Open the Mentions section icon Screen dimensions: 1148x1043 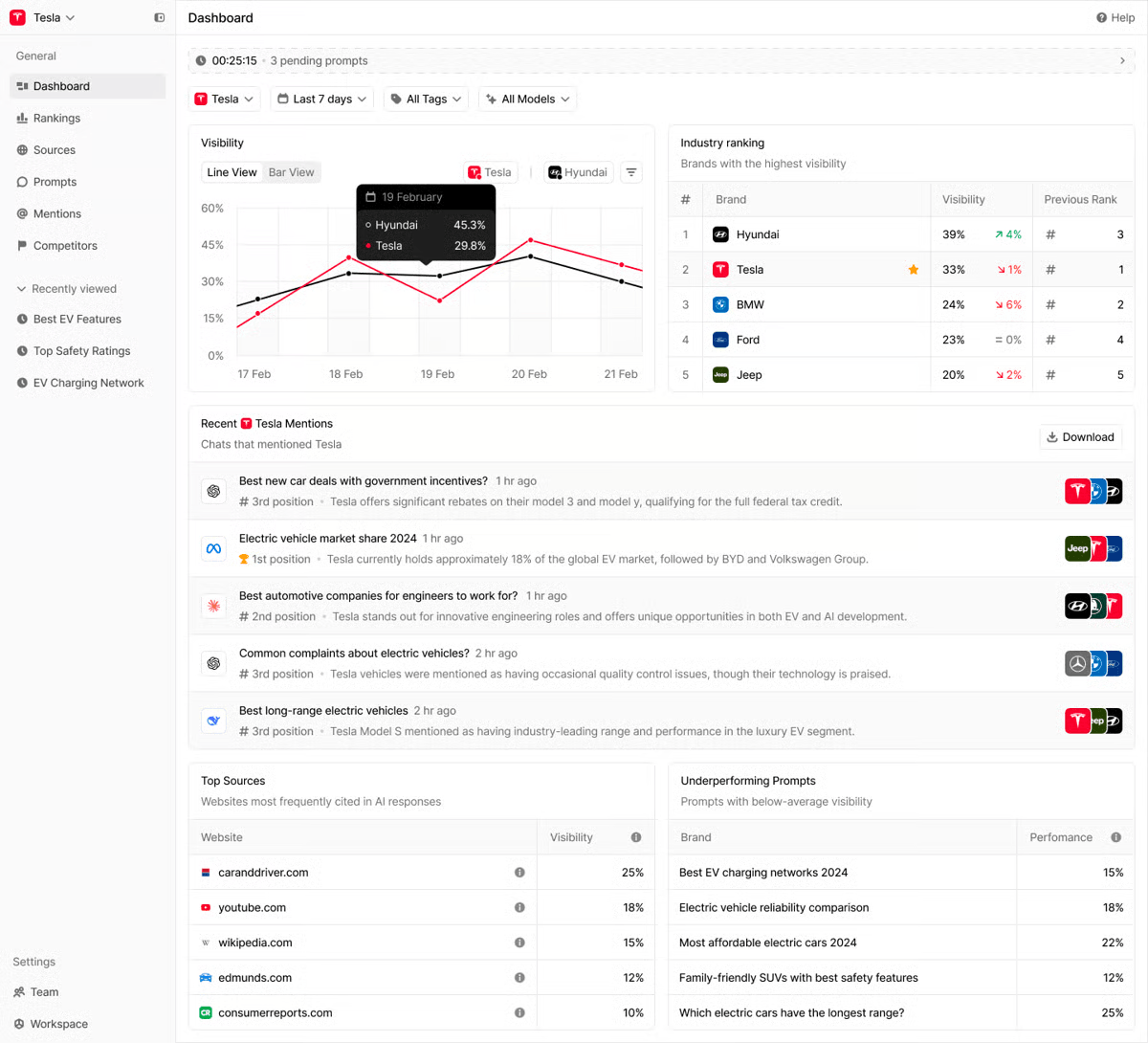(x=21, y=213)
